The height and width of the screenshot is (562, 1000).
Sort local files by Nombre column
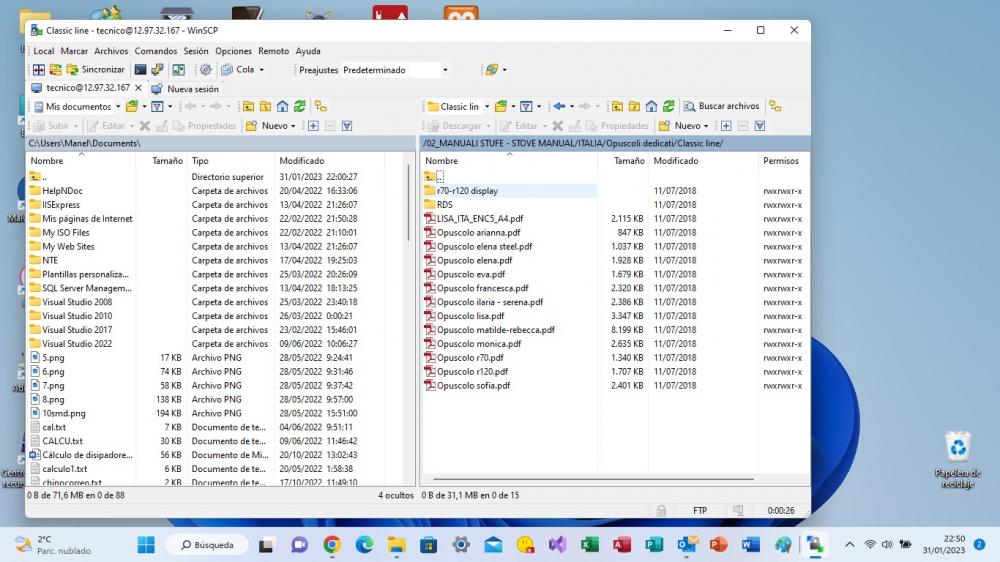coord(81,161)
